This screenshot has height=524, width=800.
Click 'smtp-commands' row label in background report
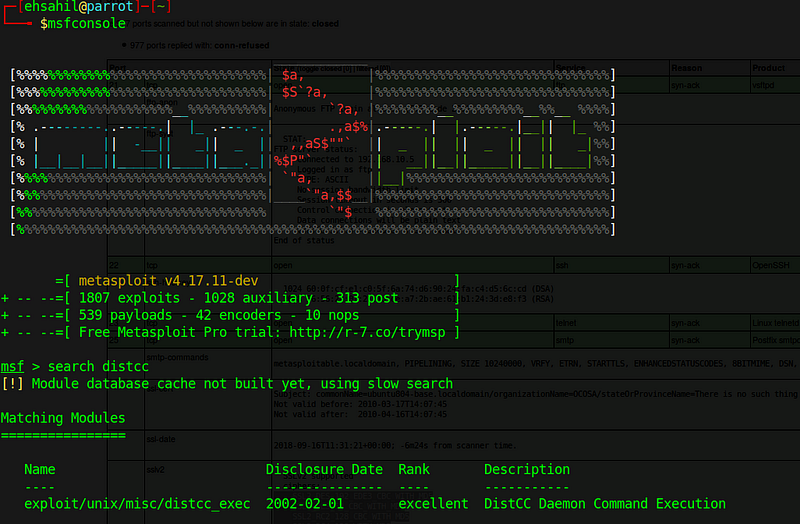click(x=177, y=357)
